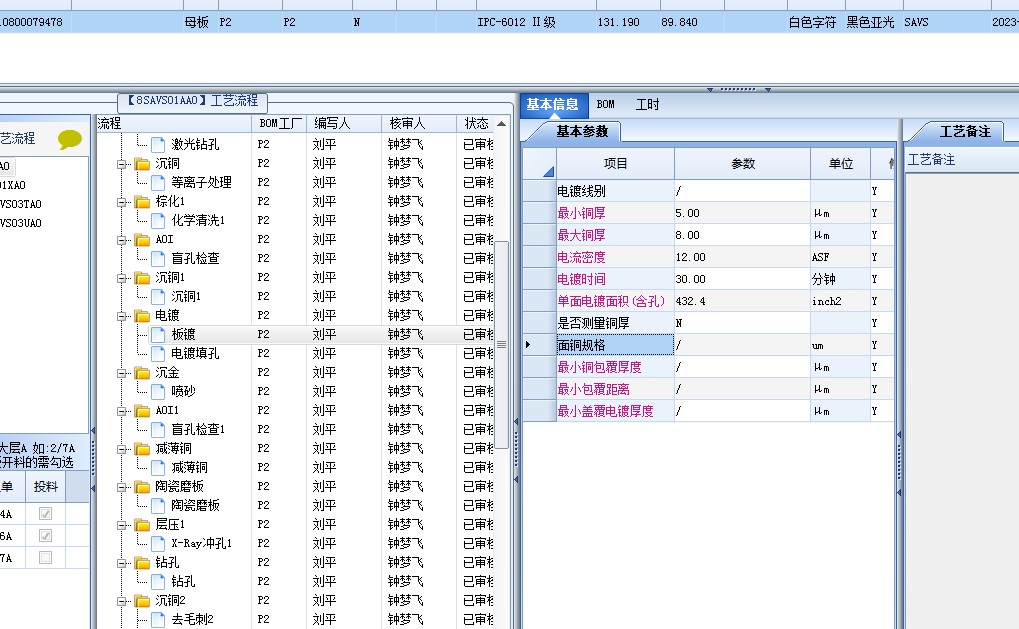Click the document icon beside 激光钻孔
1019x629 pixels.
[x=158, y=144]
